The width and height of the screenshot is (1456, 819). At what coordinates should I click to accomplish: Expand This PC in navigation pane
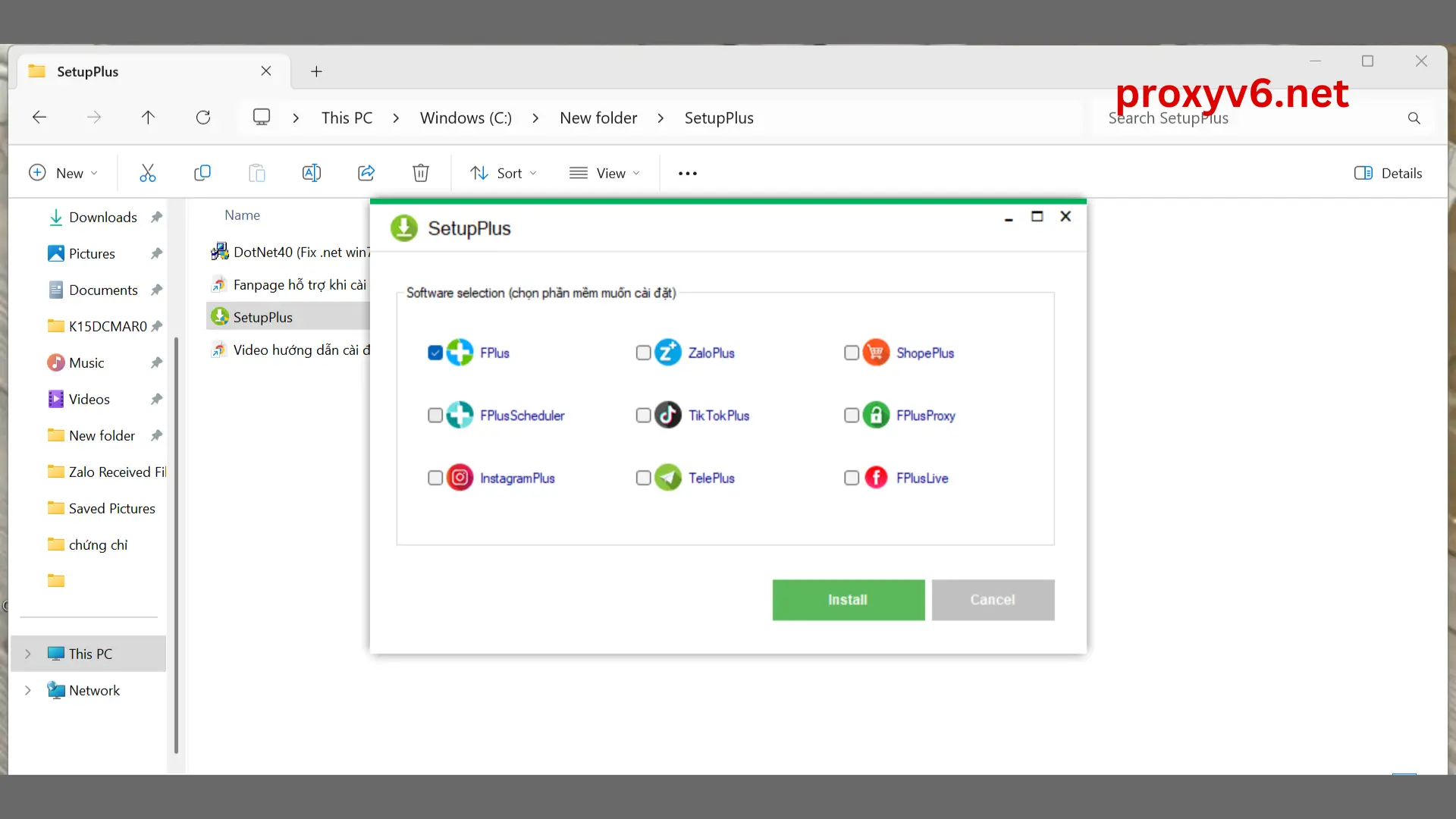28,654
